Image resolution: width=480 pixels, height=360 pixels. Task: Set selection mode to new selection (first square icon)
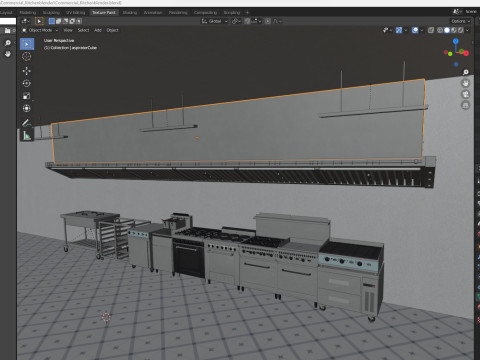pyautogui.click(x=52, y=21)
